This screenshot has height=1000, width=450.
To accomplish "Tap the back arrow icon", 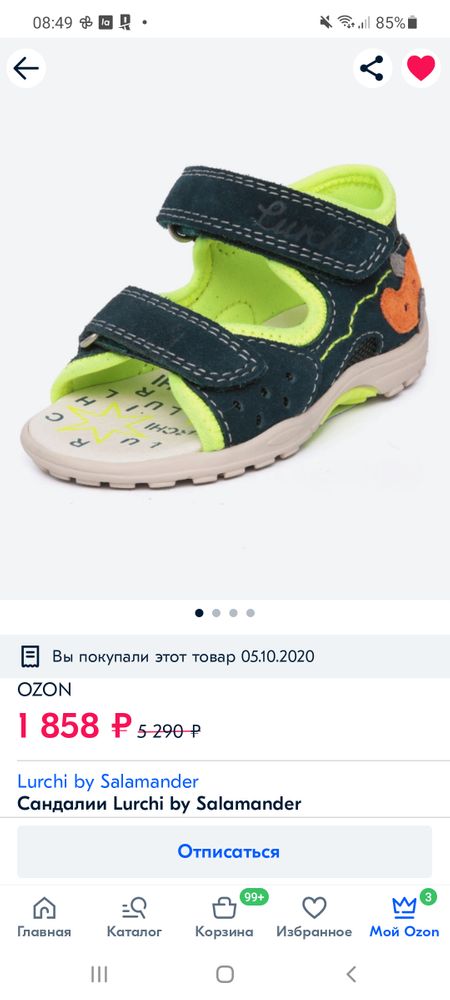I will [x=26, y=68].
